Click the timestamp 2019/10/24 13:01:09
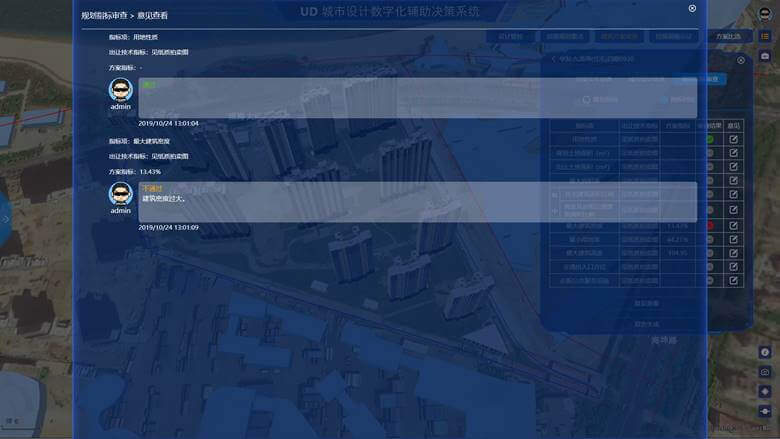The width and height of the screenshot is (780, 439). pyautogui.click(x=168, y=227)
